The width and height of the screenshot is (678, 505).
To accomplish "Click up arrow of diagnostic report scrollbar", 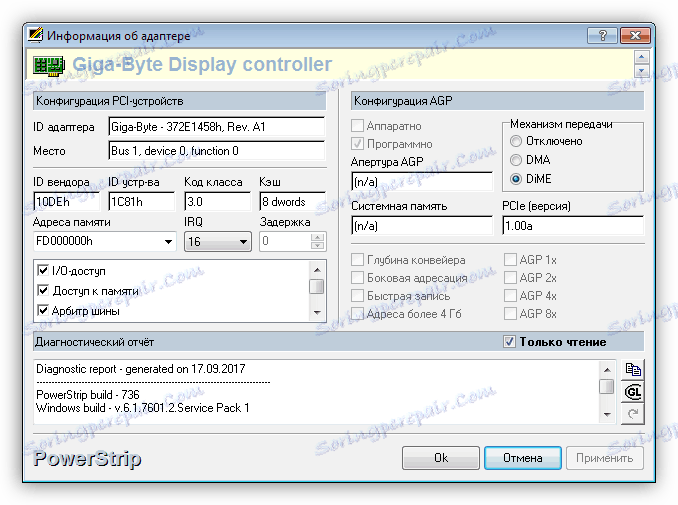I will [x=607, y=370].
